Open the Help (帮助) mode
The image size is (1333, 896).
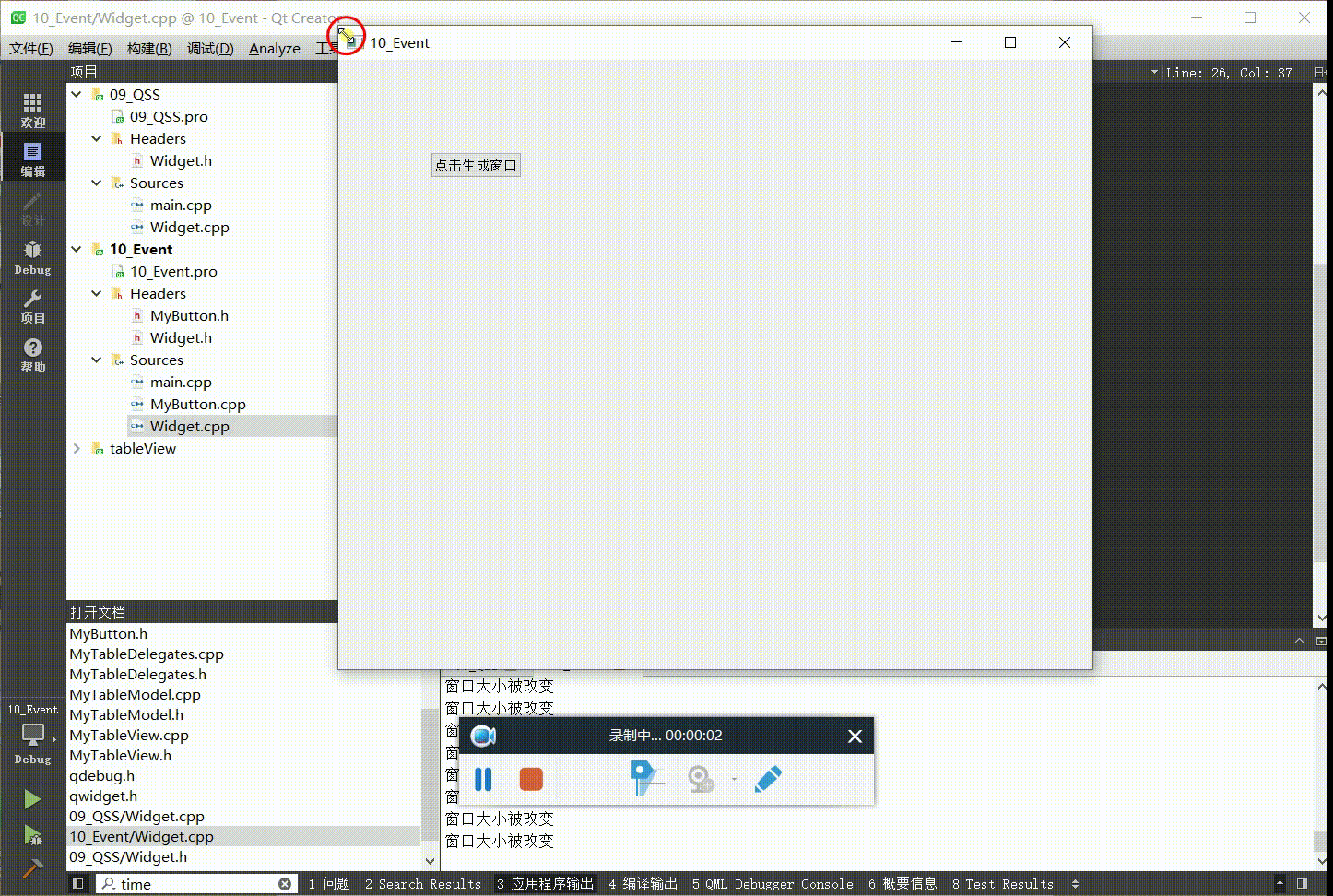[x=32, y=355]
